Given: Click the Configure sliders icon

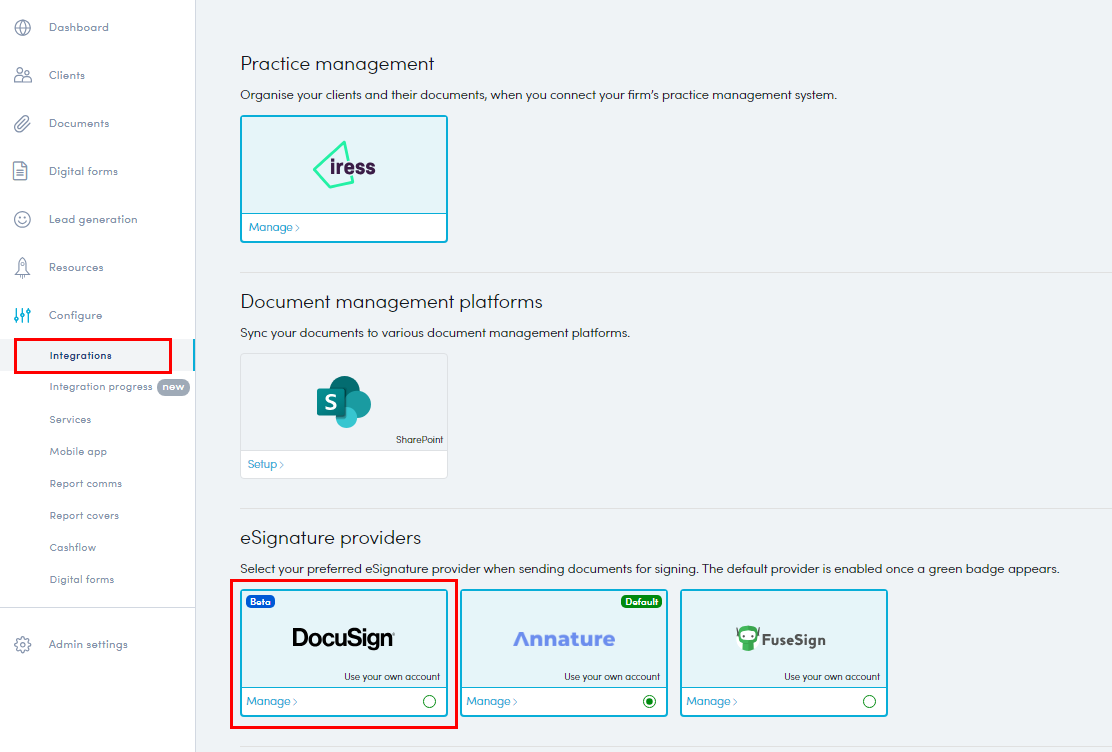Looking at the screenshot, I should point(22,315).
